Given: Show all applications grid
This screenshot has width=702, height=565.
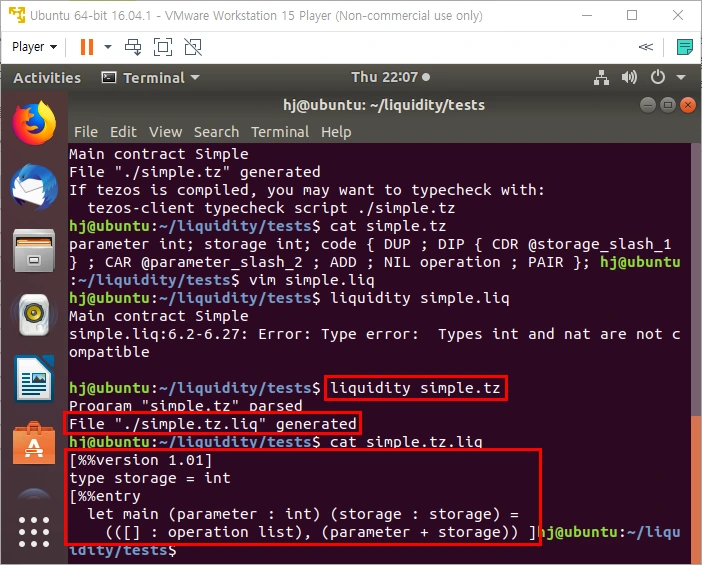Looking at the screenshot, I should pyautogui.click(x=34, y=532).
